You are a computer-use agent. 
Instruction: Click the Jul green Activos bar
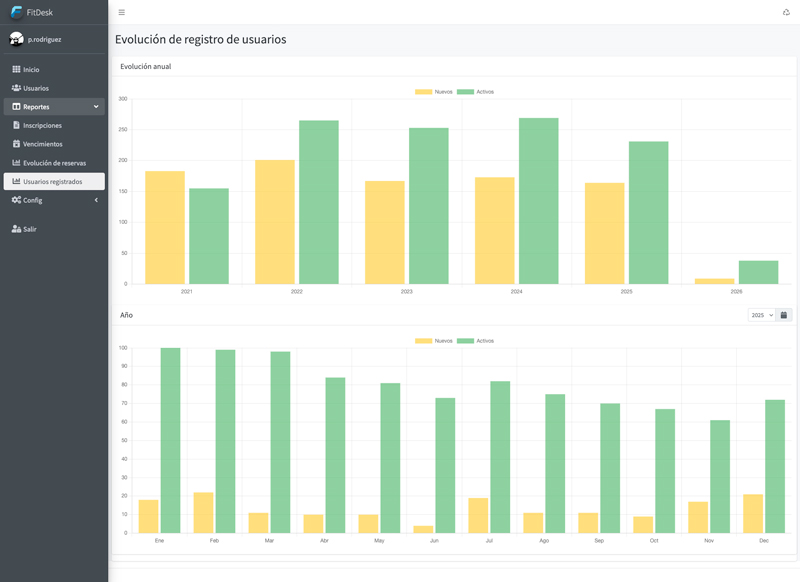click(x=500, y=457)
